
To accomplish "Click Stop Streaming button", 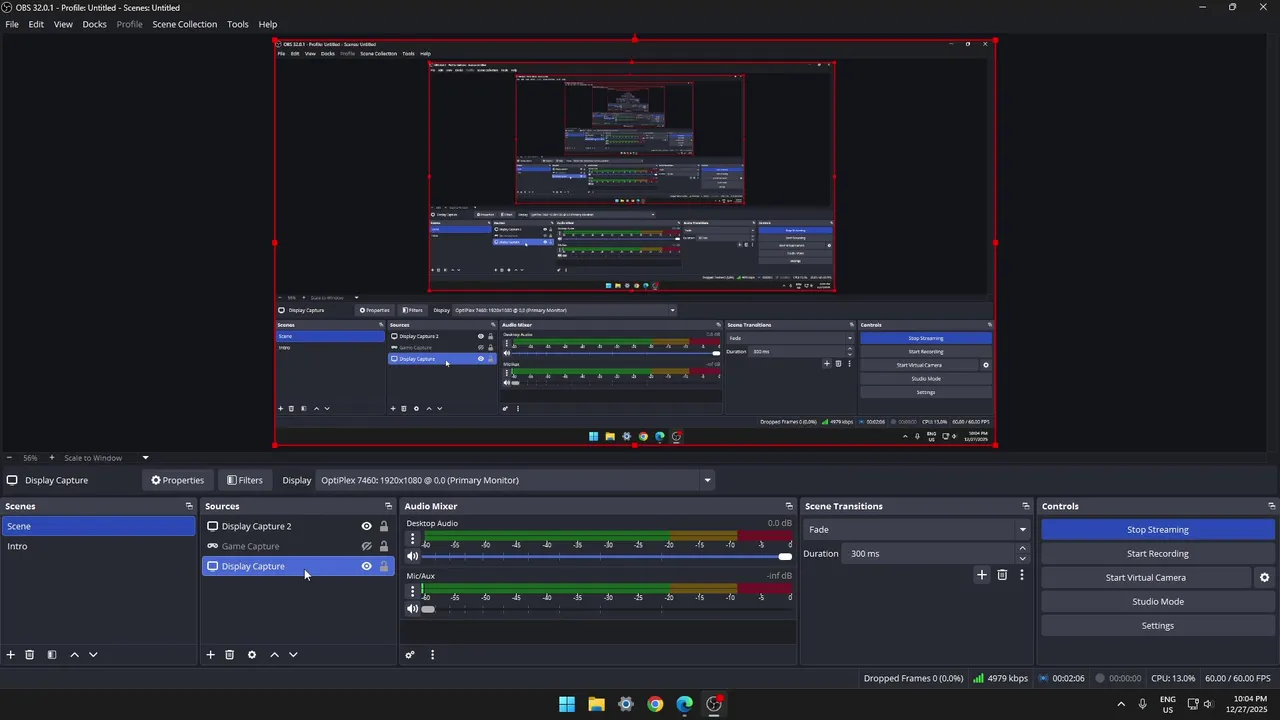I will point(1158,530).
